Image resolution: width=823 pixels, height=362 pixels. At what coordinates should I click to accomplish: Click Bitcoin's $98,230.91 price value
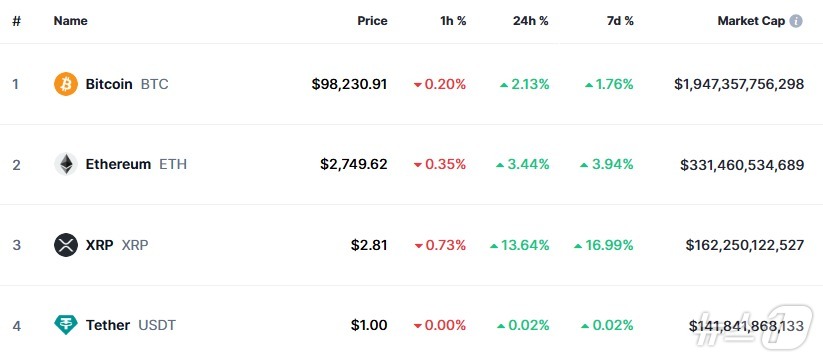(349, 84)
